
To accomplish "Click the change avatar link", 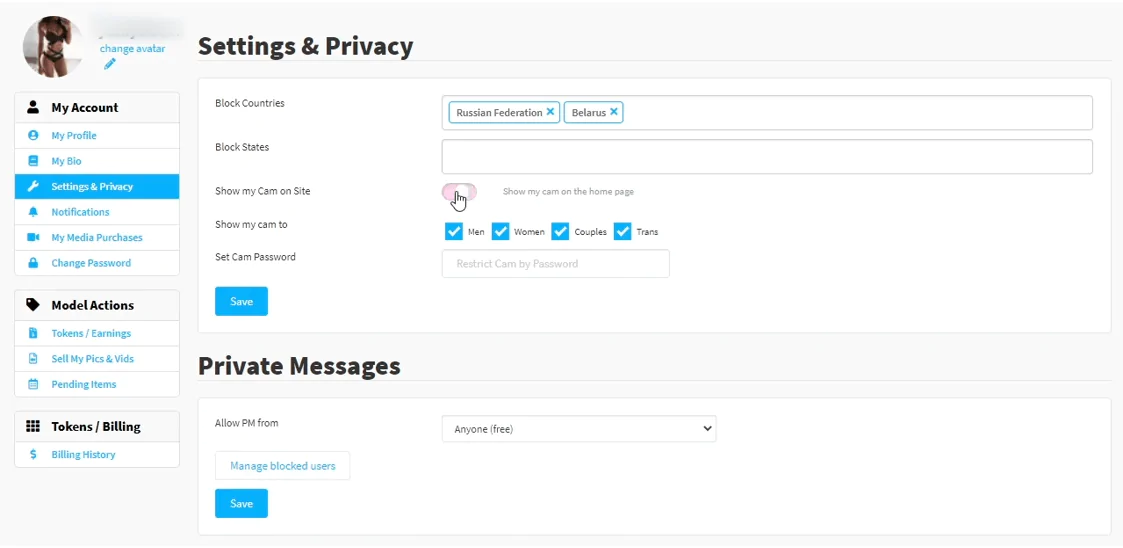I will click(x=132, y=49).
